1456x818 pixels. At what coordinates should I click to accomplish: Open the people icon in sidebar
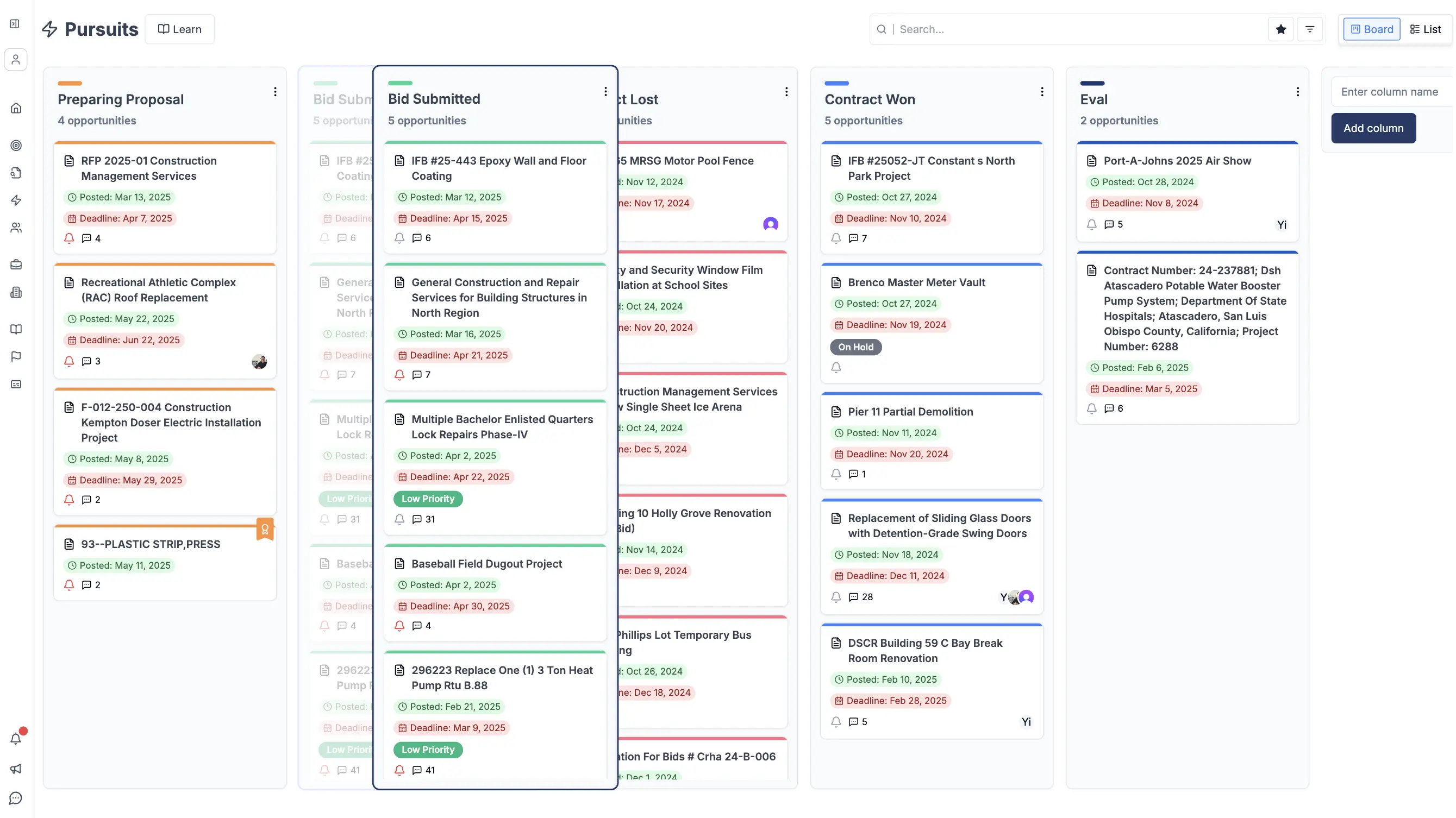coord(16,228)
